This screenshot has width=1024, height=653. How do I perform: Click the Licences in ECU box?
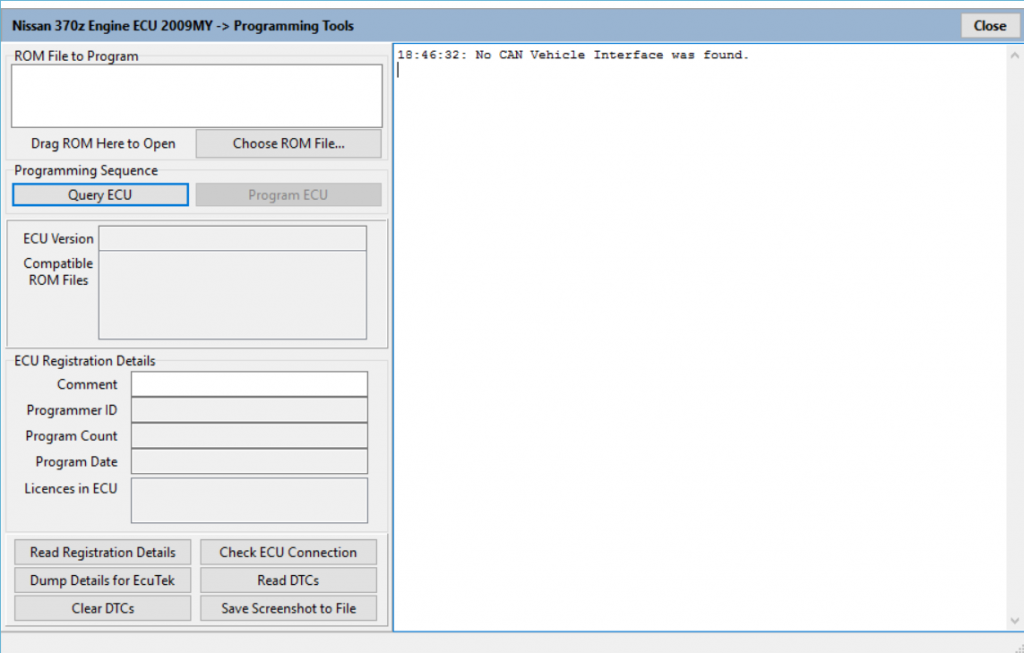coord(249,500)
